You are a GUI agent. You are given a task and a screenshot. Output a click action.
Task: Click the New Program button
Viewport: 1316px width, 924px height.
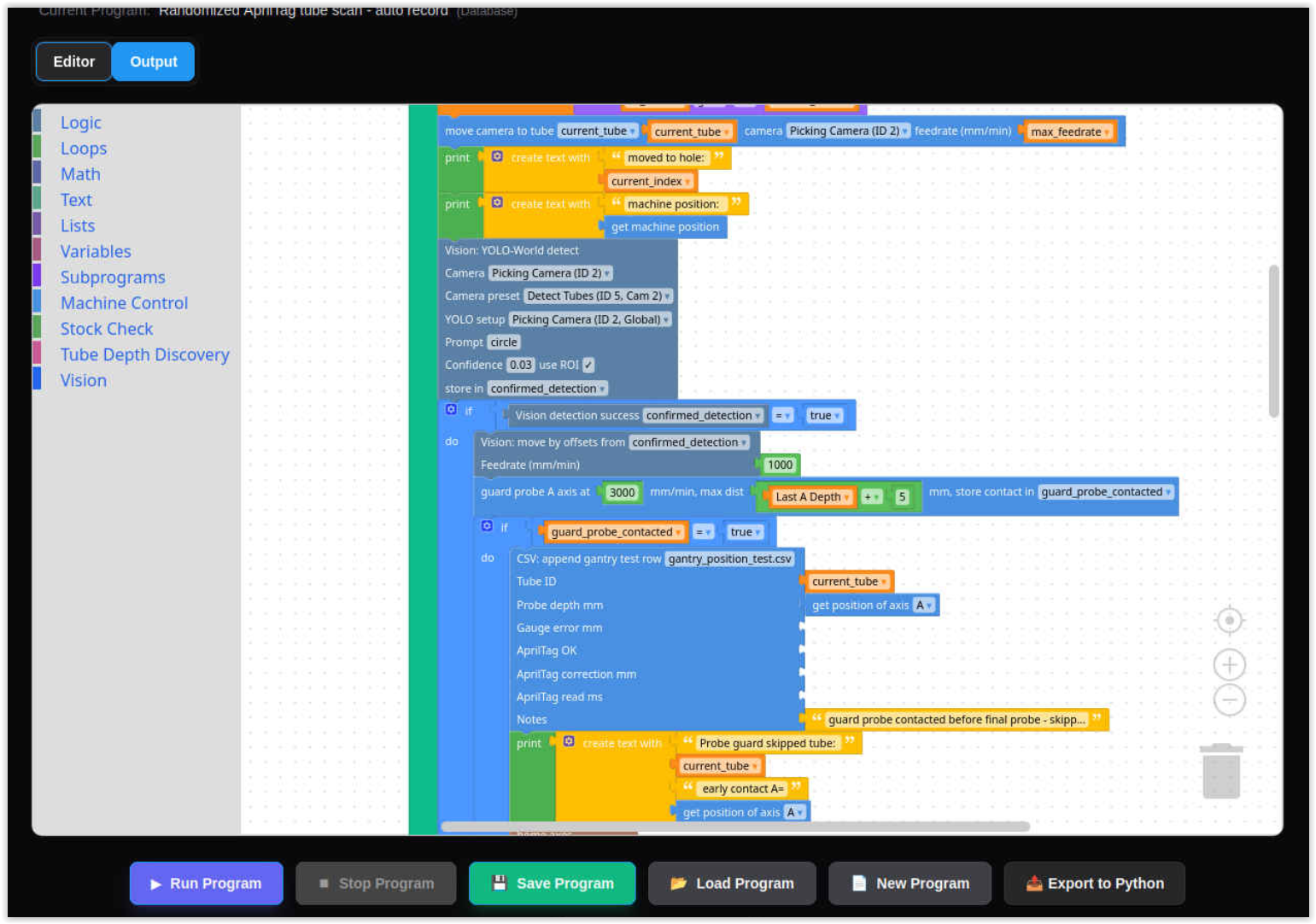tap(910, 883)
